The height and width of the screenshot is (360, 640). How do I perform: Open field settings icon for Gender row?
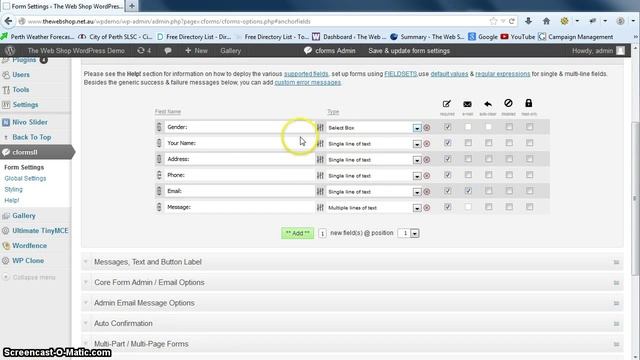[x=320, y=128]
